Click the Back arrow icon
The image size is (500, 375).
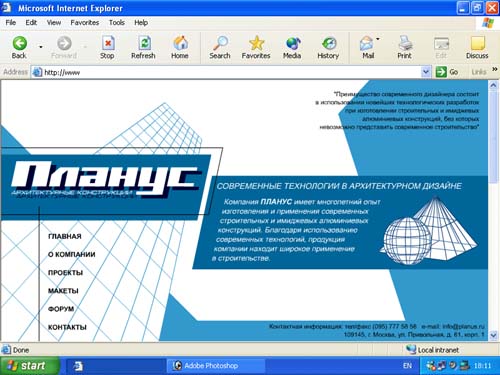tap(20, 43)
